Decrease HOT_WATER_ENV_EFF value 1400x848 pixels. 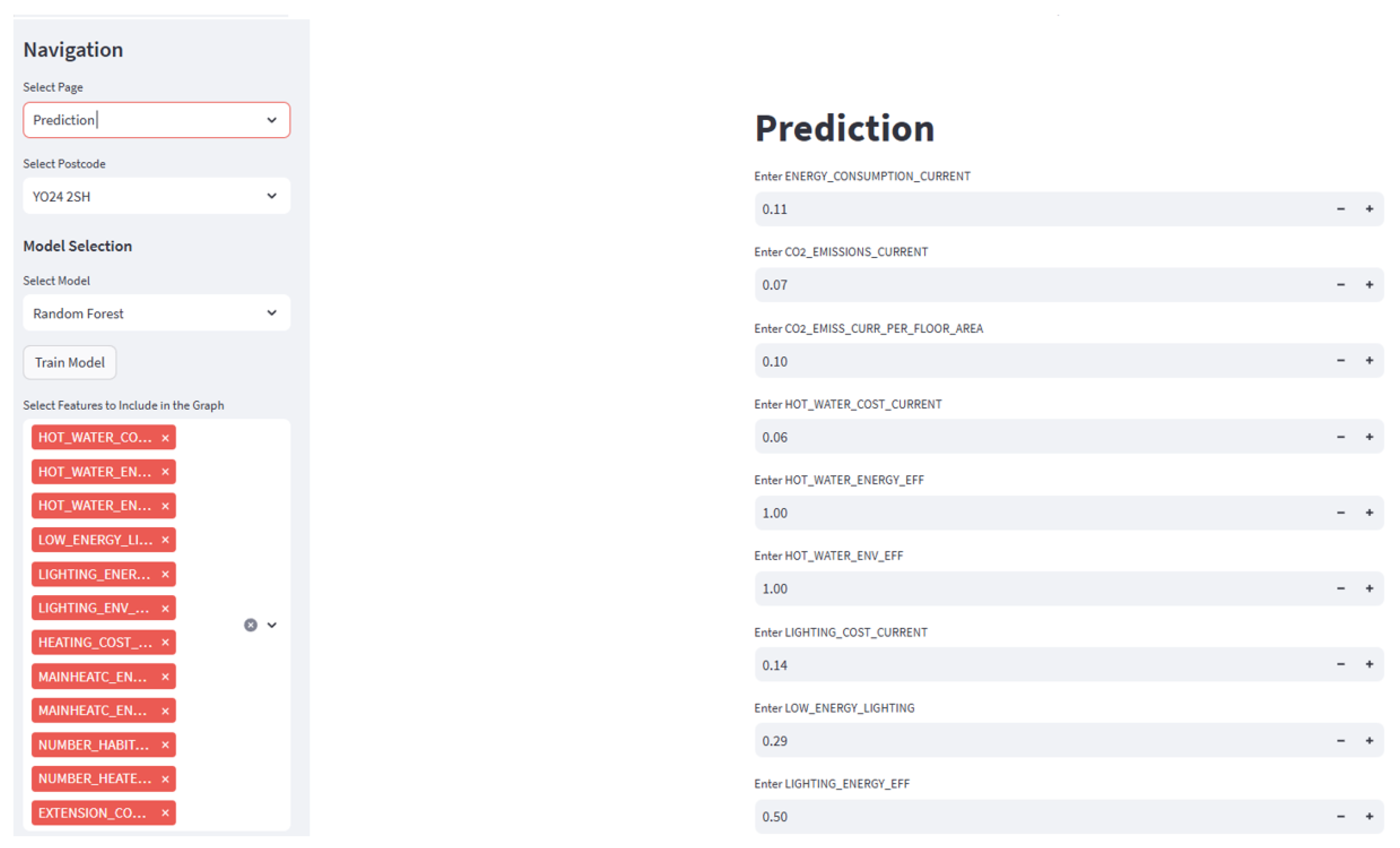coord(1341,589)
